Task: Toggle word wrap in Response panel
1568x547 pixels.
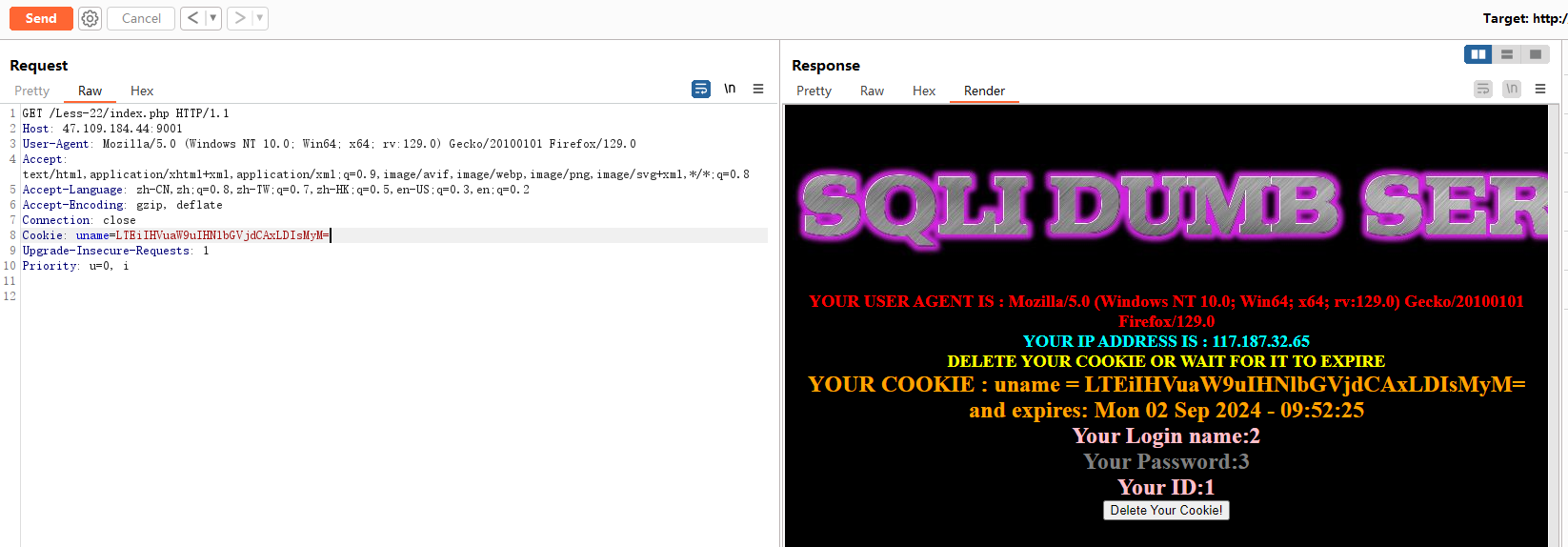Action: (1483, 89)
